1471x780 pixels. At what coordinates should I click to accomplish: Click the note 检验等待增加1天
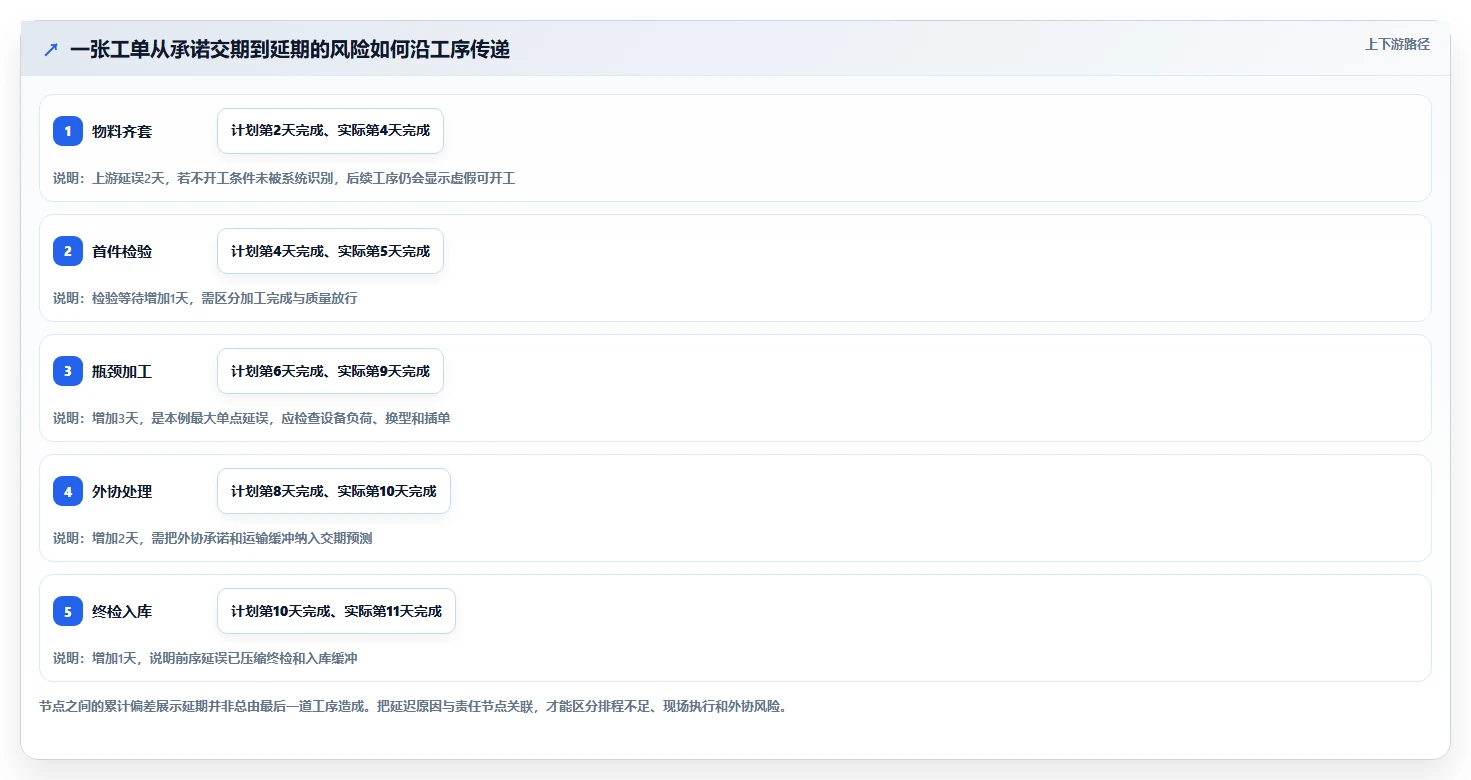coord(205,298)
